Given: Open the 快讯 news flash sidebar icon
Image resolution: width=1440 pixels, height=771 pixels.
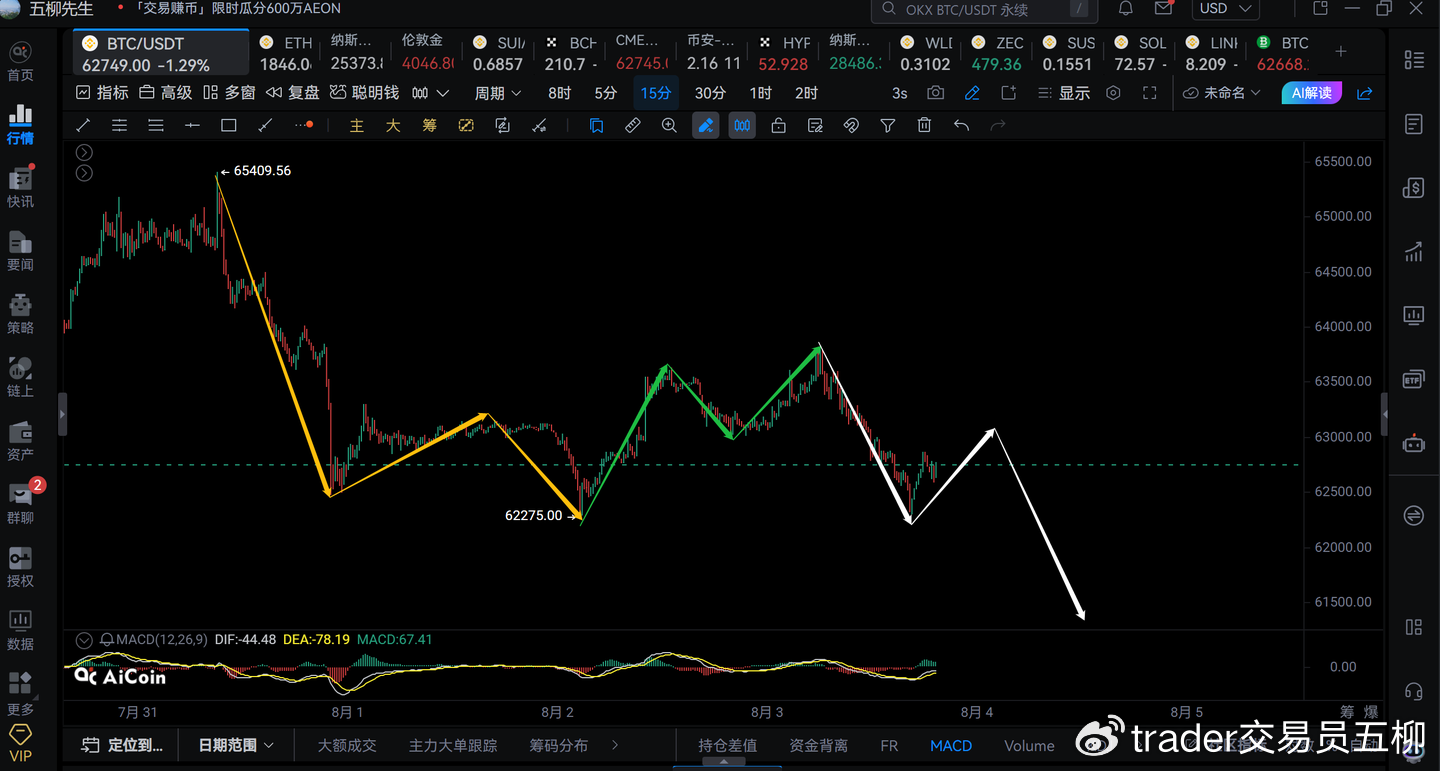Looking at the screenshot, I should tap(20, 187).
